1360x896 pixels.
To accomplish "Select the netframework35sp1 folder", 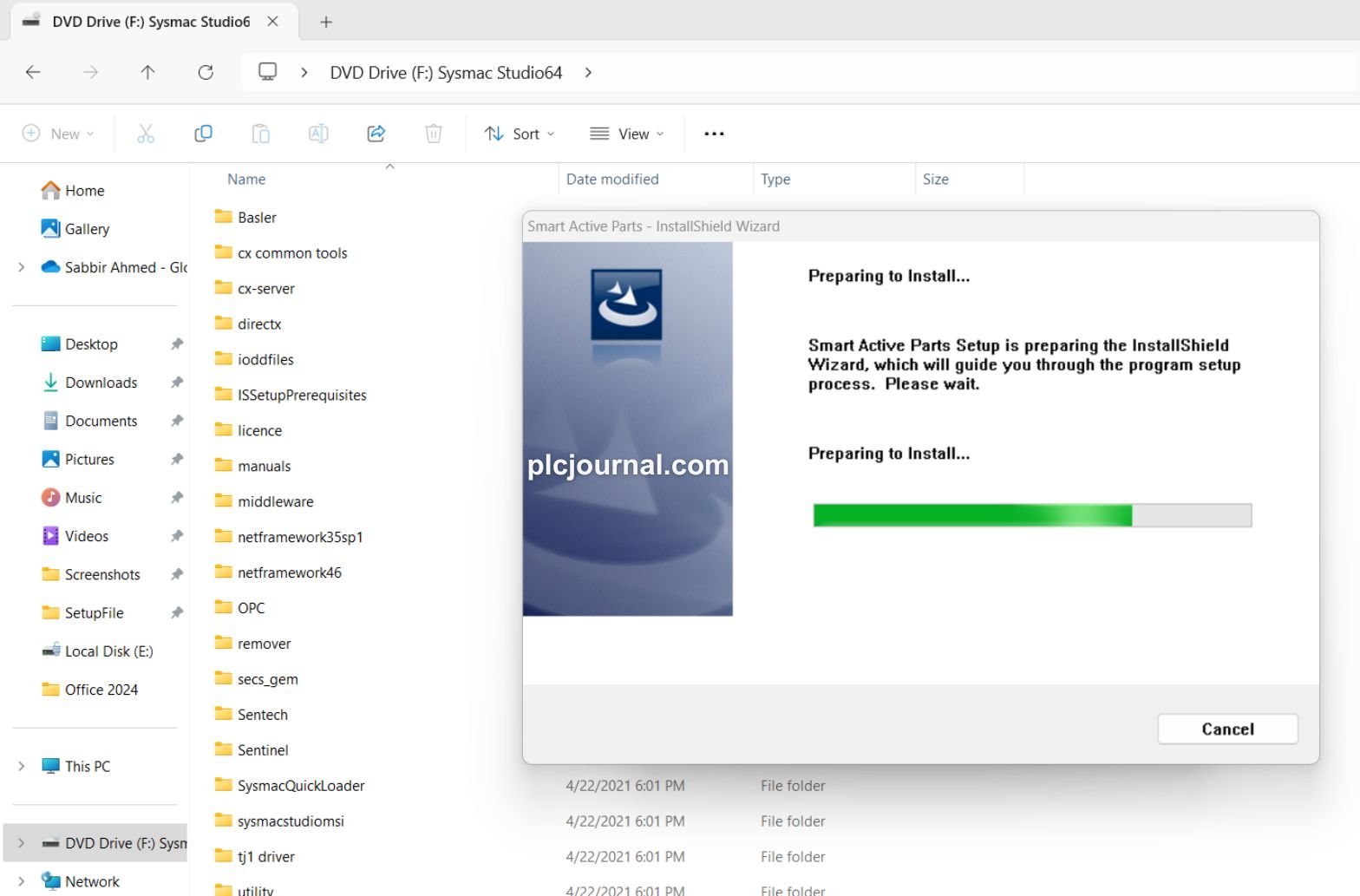I will (289, 537).
